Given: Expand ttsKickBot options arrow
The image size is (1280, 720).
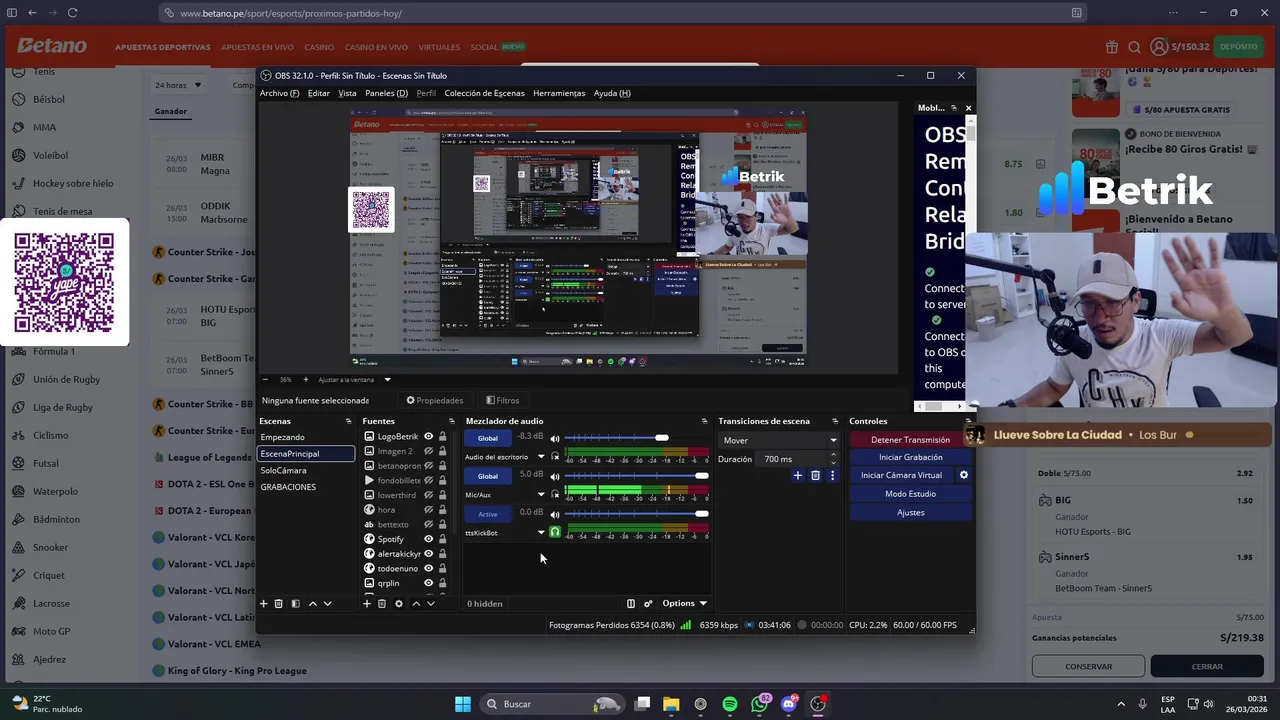Looking at the screenshot, I should click(x=541, y=532).
